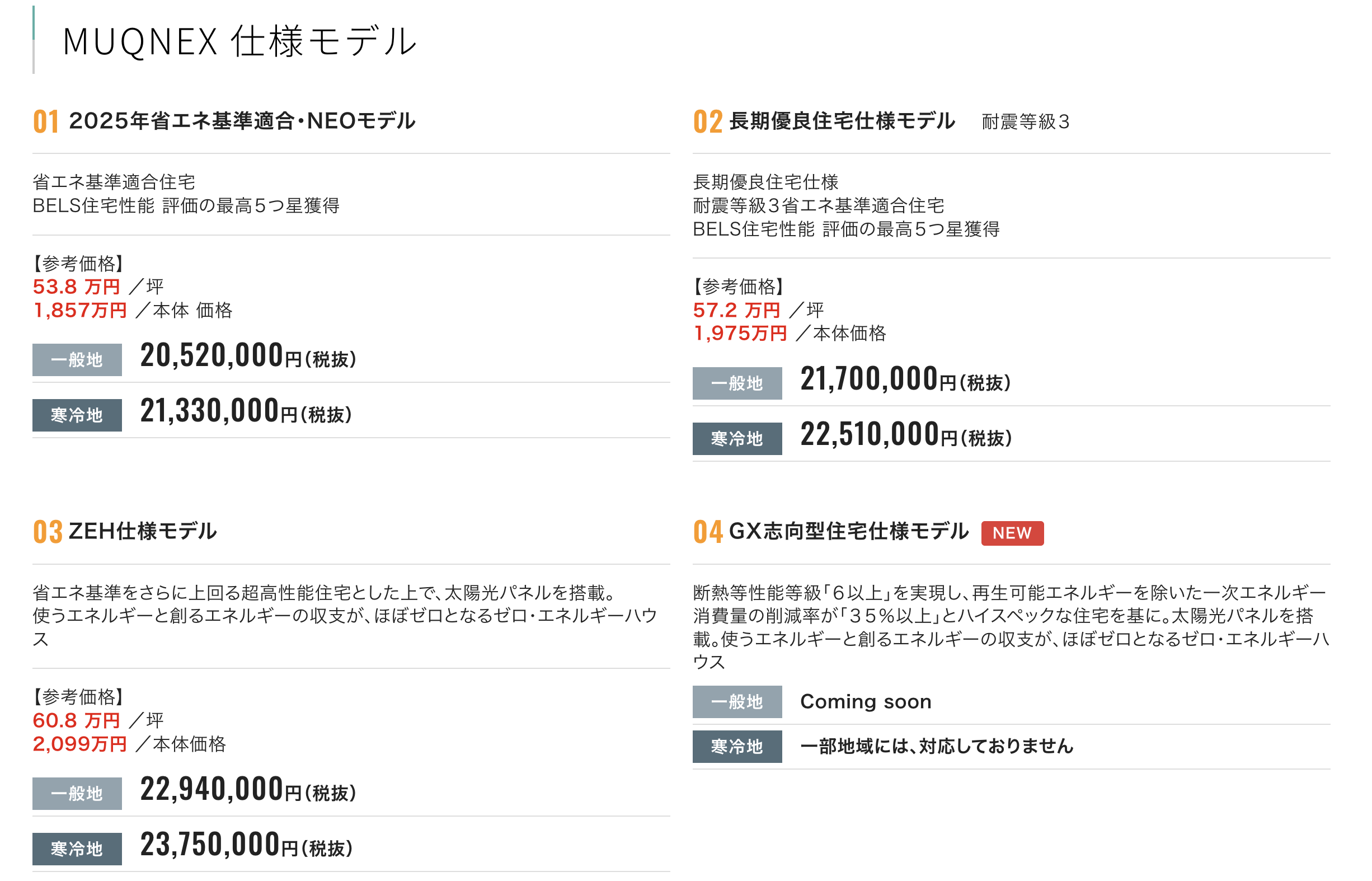Click the orange 01 model number
Viewport: 1372px width, 881px height.
pyautogui.click(x=46, y=121)
